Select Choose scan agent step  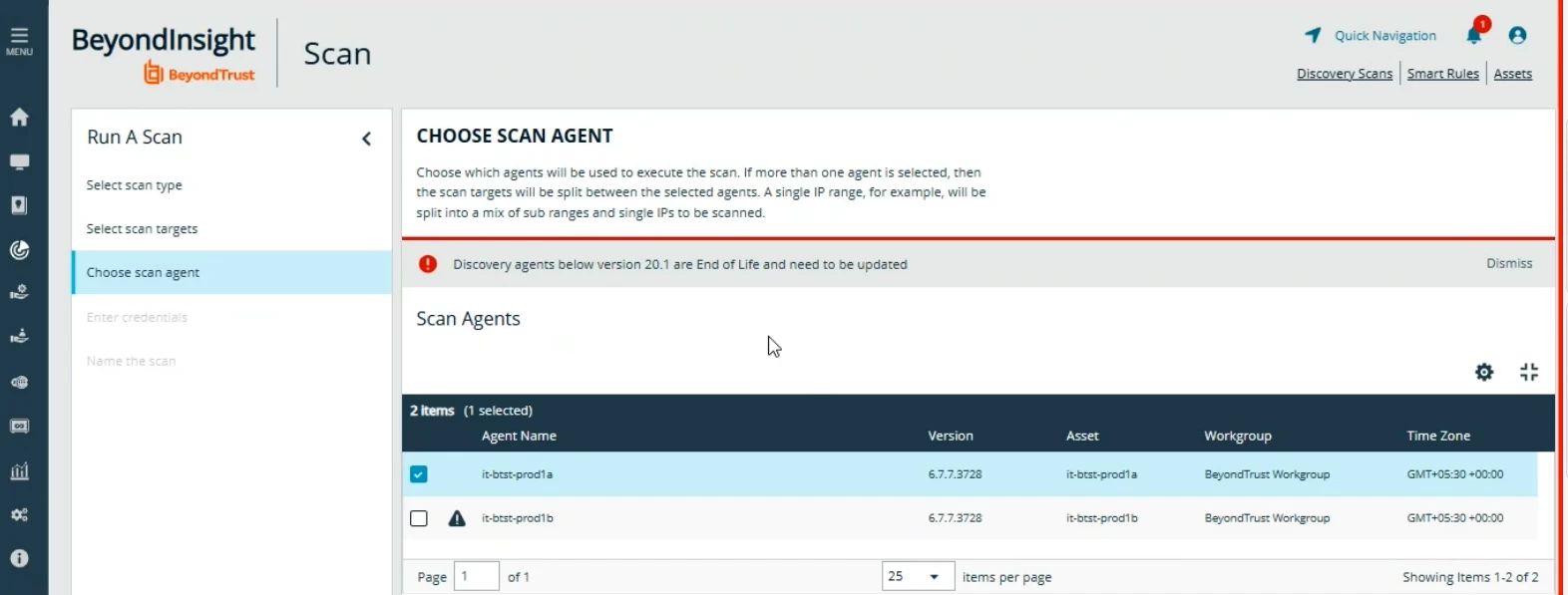coord(231,272)
